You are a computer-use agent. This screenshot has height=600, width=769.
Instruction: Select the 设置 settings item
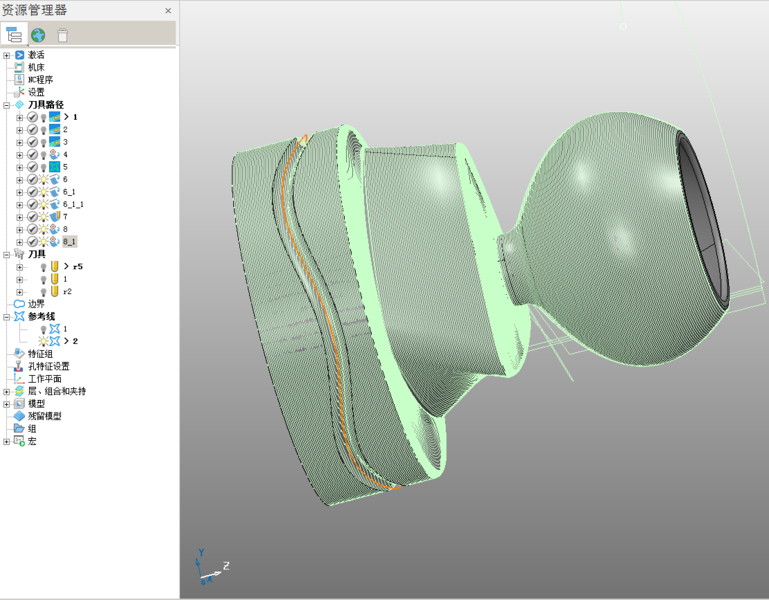tap(36, 92)
